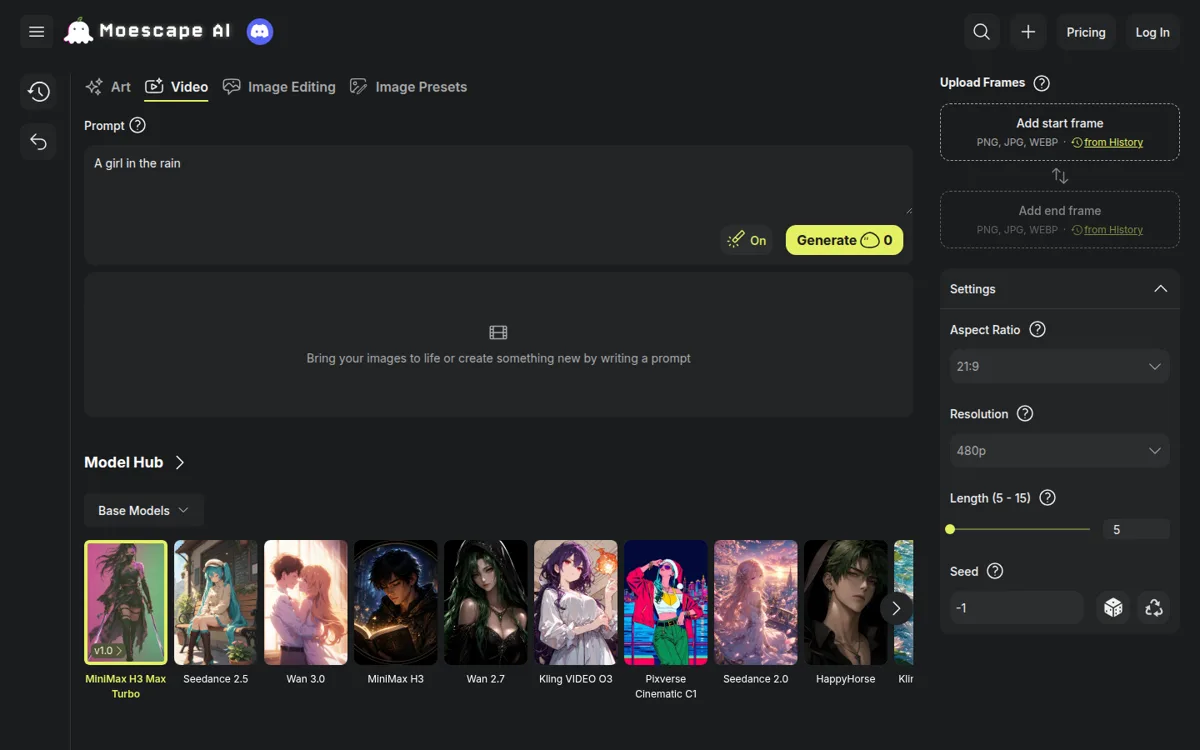
Task: Randomize seed with dice icon
Action: point(1113,608)
